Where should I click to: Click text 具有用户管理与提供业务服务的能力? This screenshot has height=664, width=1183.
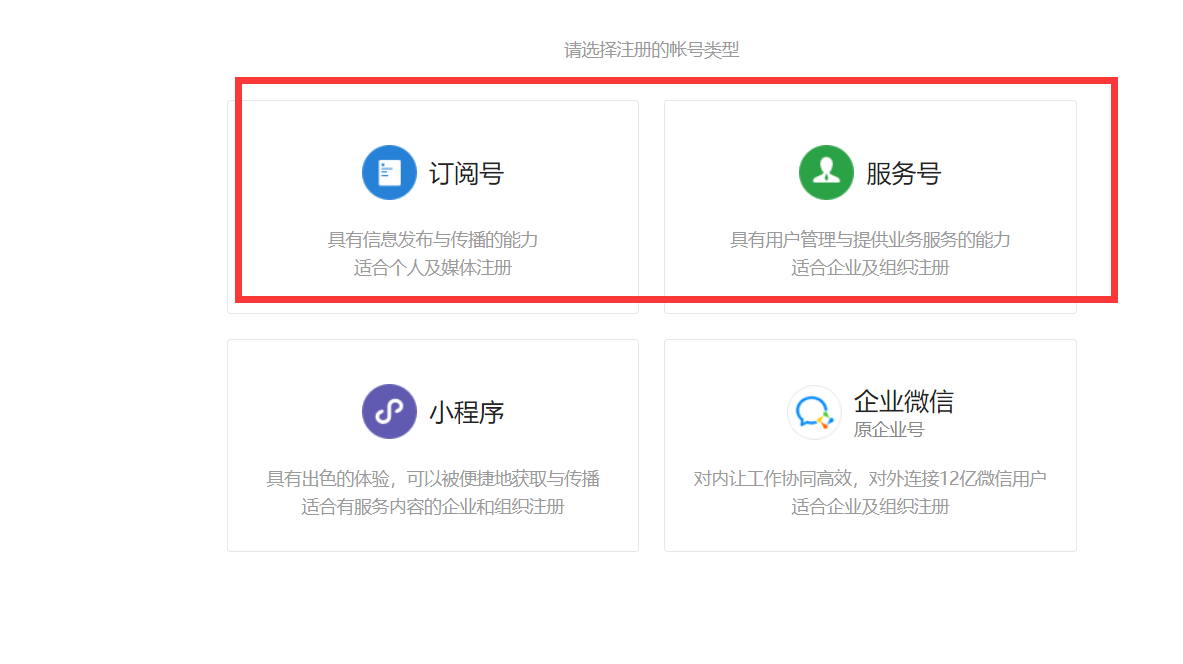click(870, 240)
